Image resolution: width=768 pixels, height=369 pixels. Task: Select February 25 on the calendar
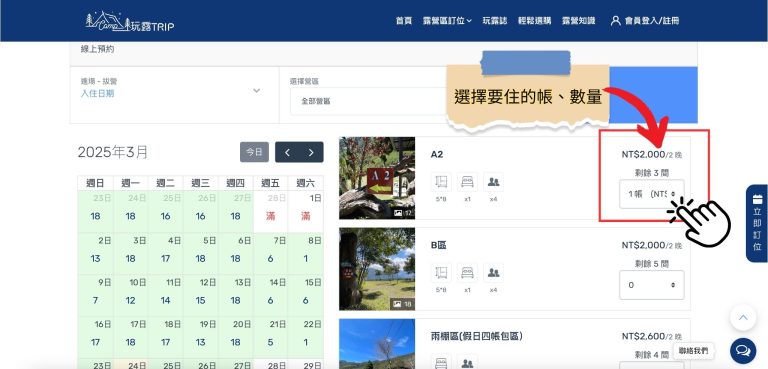[166, 211]
